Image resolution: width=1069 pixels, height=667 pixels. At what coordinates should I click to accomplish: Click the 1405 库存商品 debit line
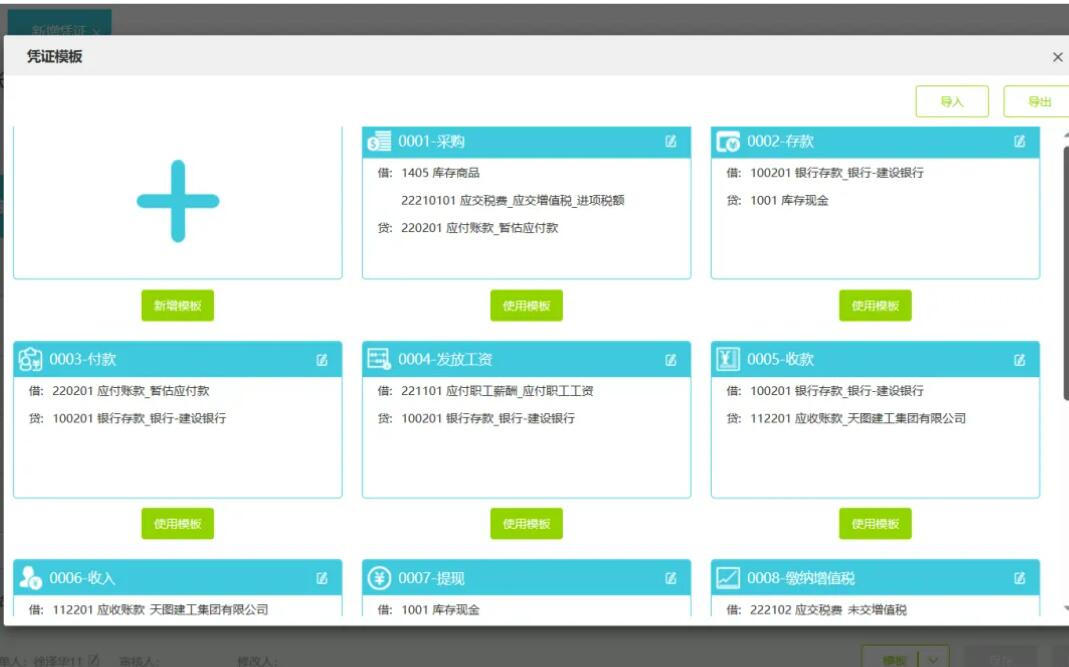[x=440, y=173]
